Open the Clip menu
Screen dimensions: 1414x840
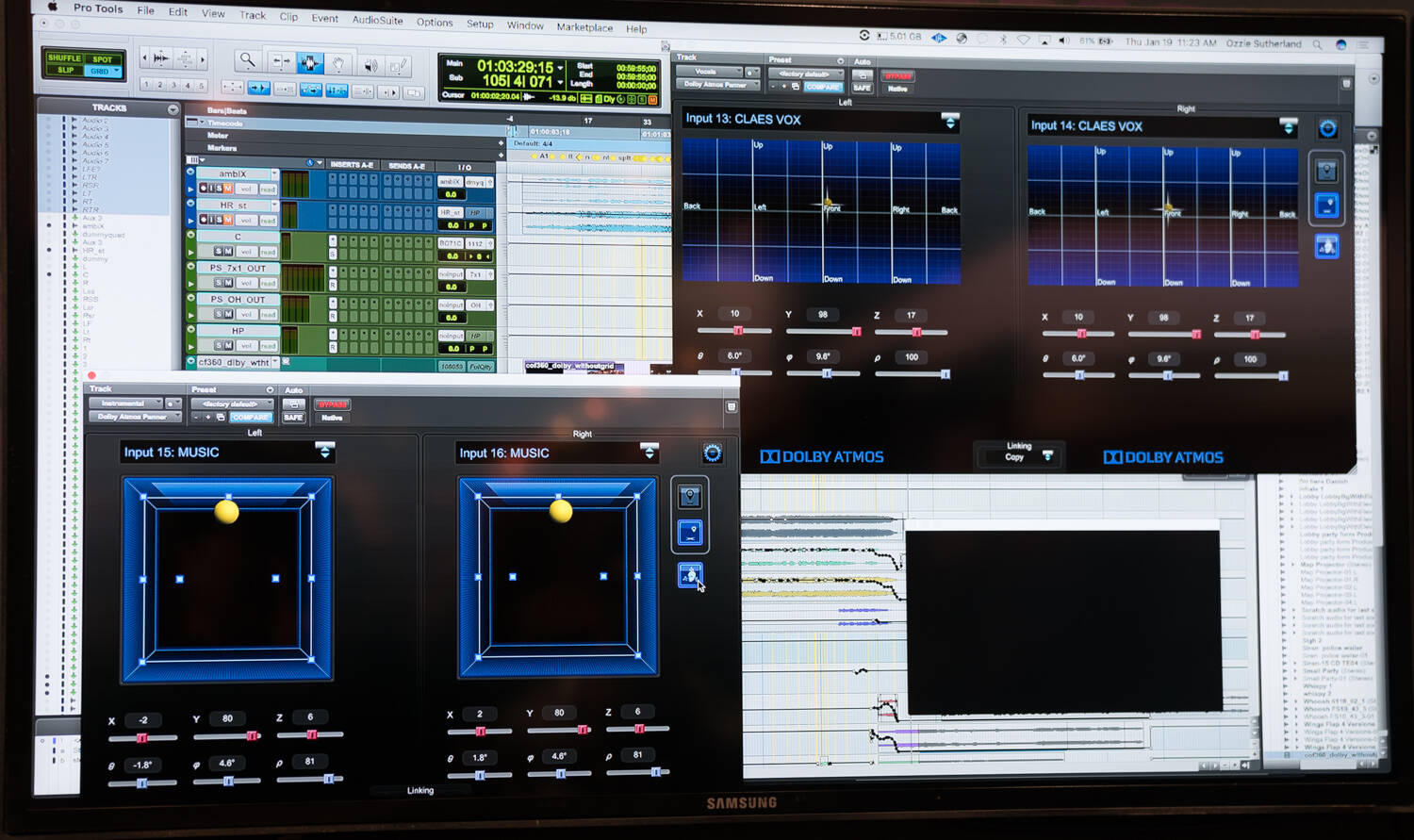(288, 16)
